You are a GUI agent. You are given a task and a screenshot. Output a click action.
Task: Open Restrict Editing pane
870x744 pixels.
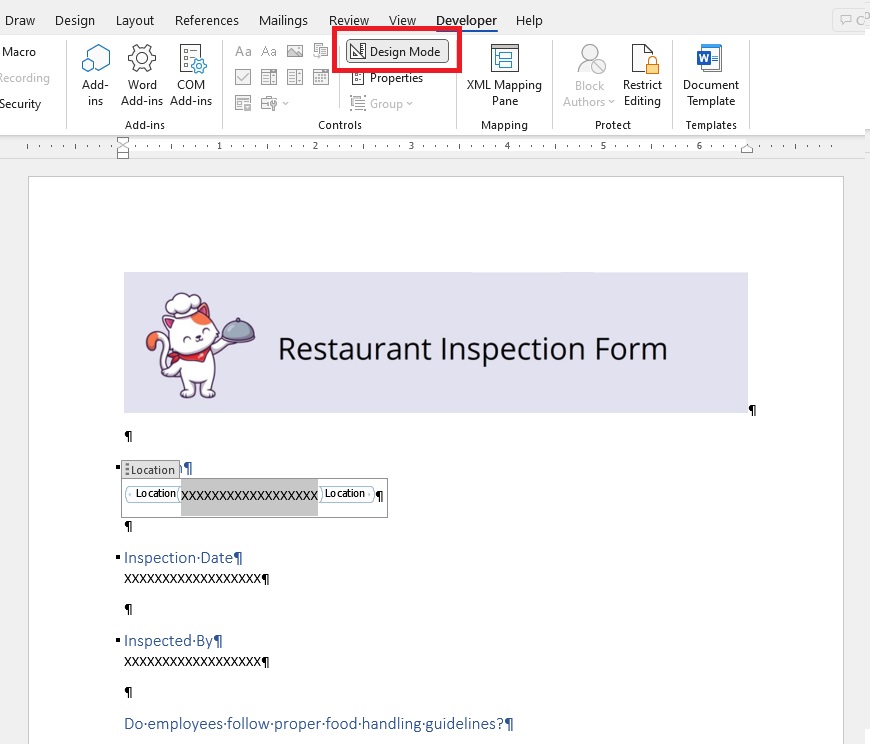tap(643, 76)
